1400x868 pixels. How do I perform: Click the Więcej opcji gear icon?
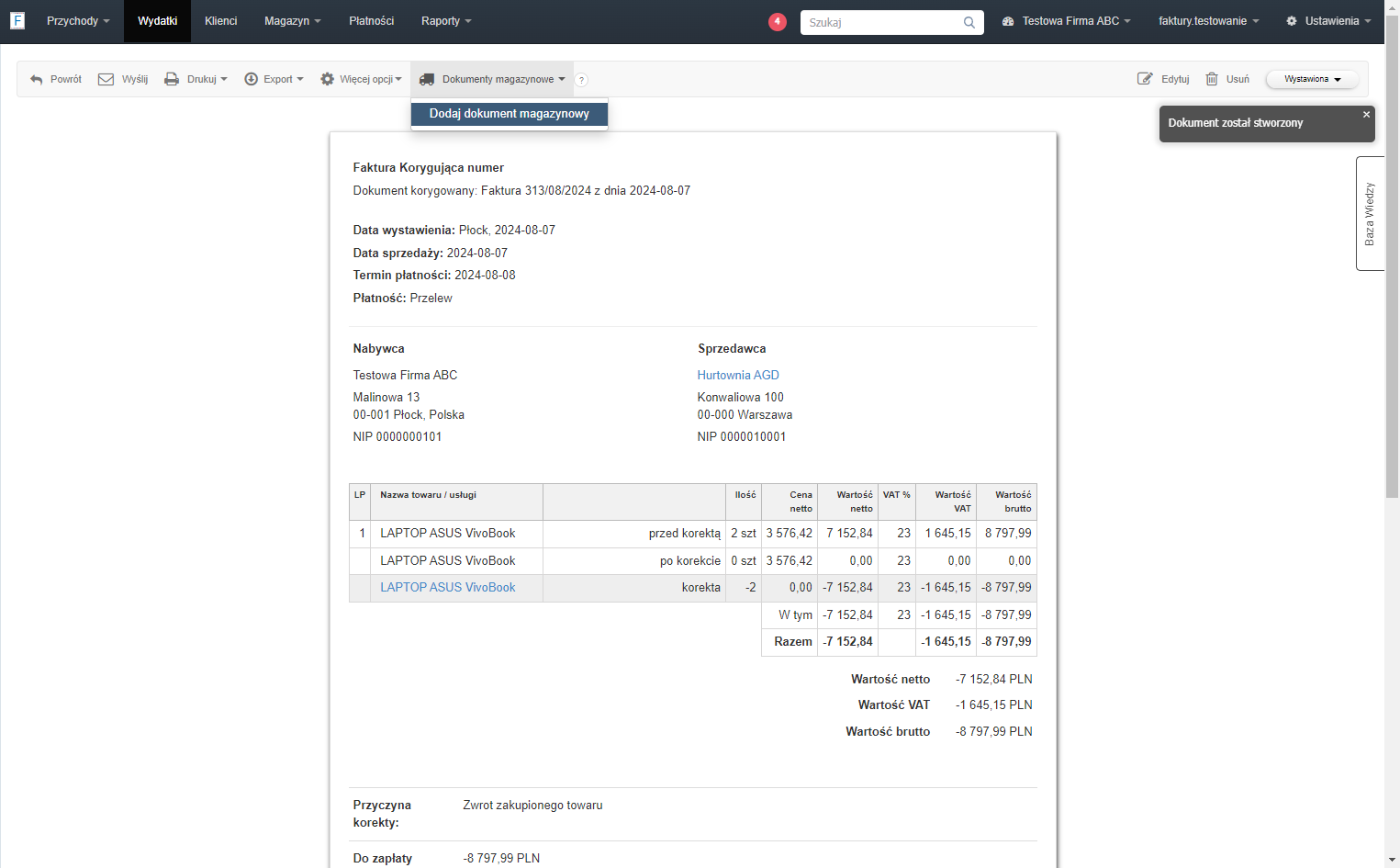(327, 79)
